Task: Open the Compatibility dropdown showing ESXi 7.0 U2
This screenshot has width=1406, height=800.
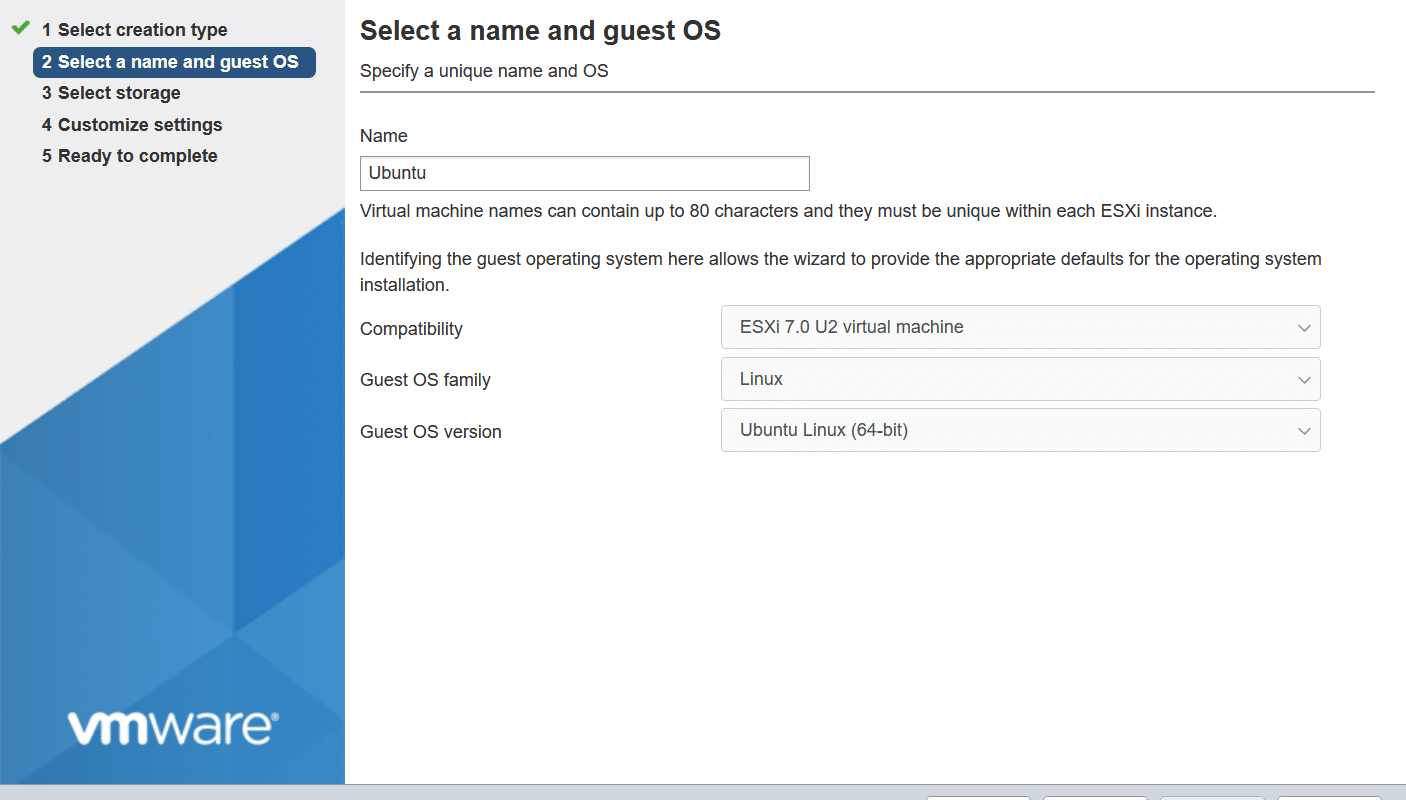Action: coord(1020,327)
